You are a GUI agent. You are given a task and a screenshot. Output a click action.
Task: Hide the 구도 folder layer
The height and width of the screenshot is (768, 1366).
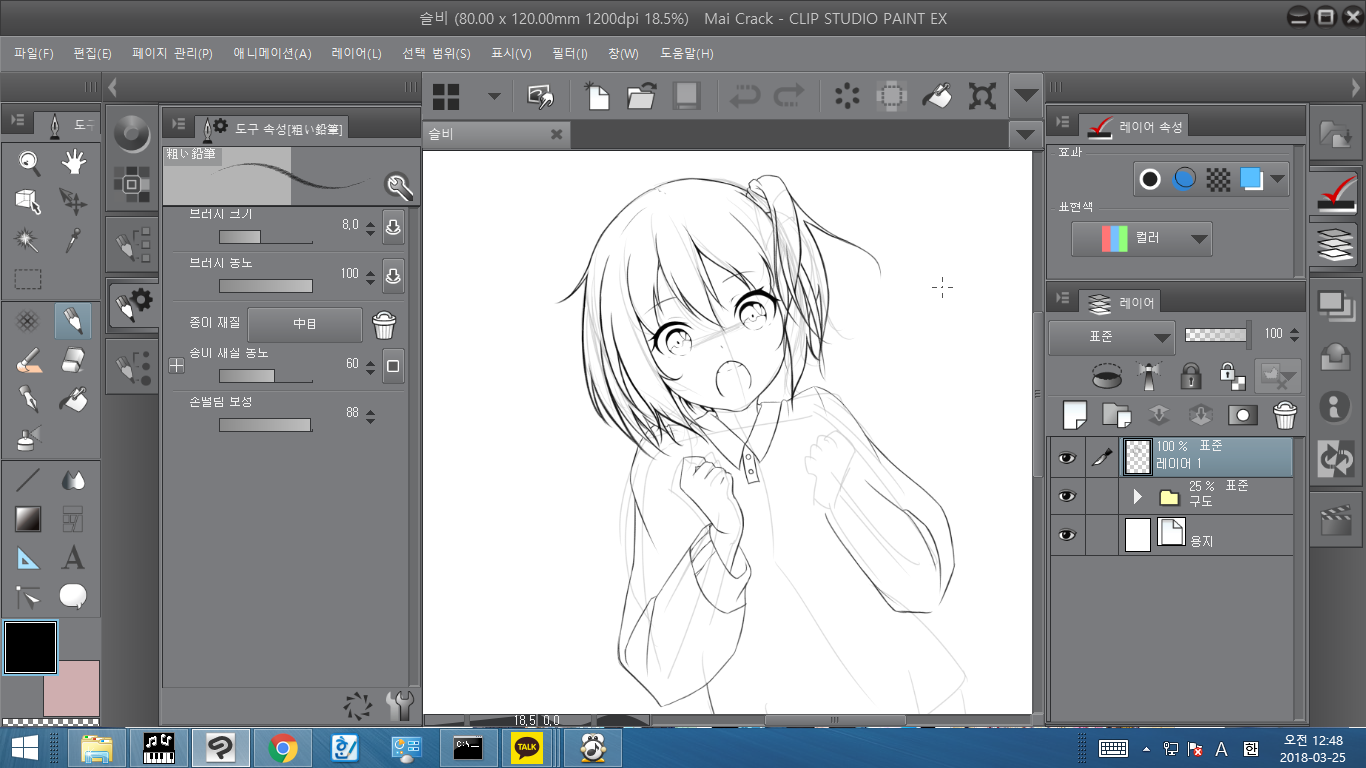[1067, 496]
